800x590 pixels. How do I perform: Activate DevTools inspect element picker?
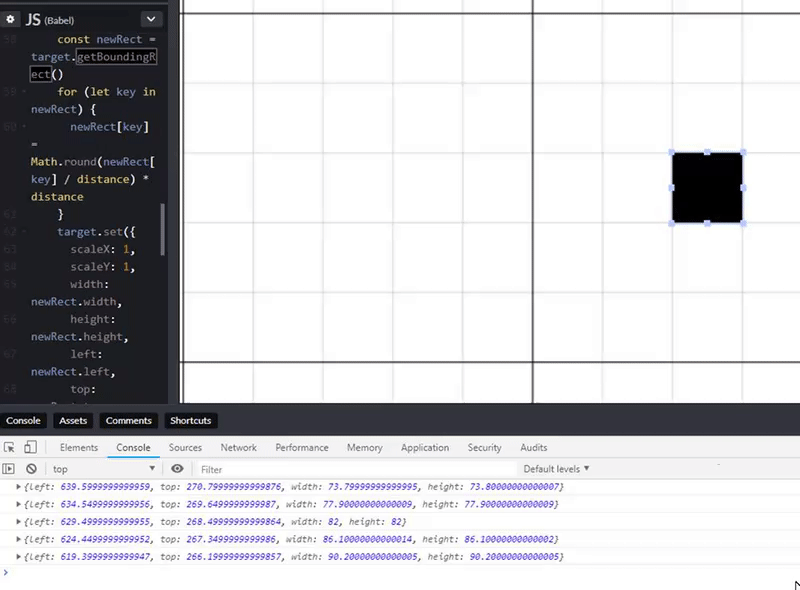click(x=9, y=448)
